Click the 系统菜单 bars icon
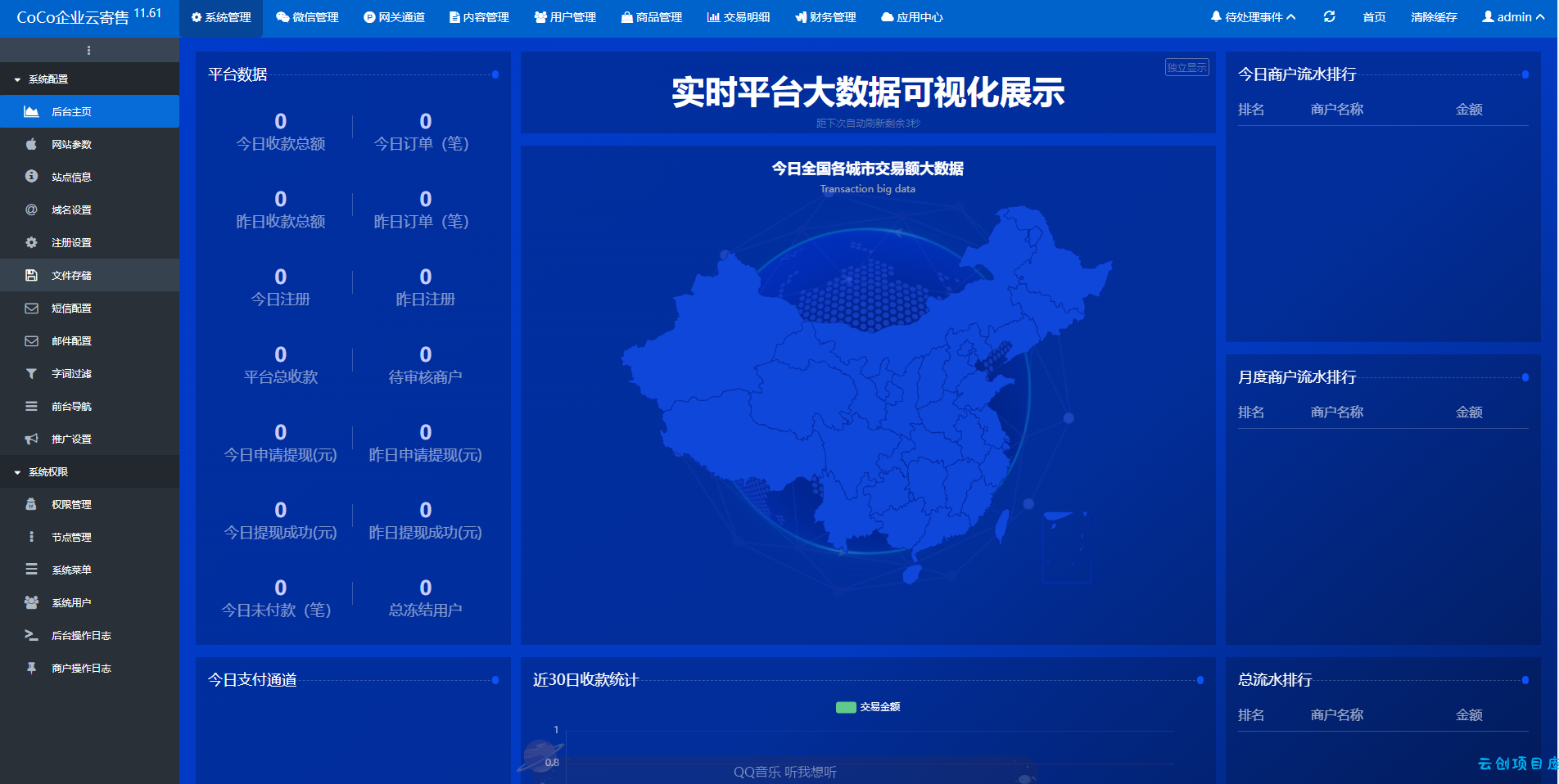The image size is (1559, 784). (31, 570)
